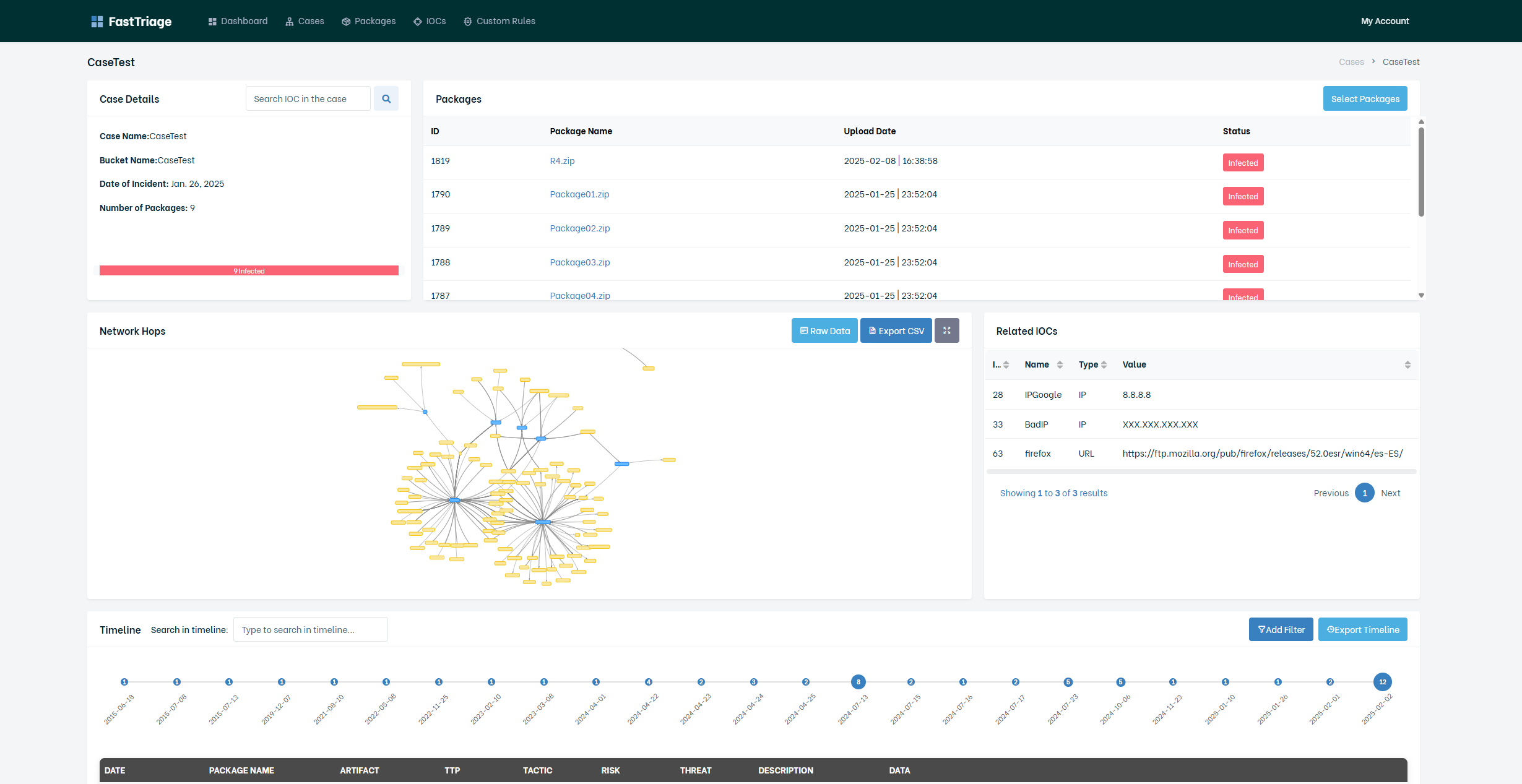Open R4.zip package link

[562, 161]
